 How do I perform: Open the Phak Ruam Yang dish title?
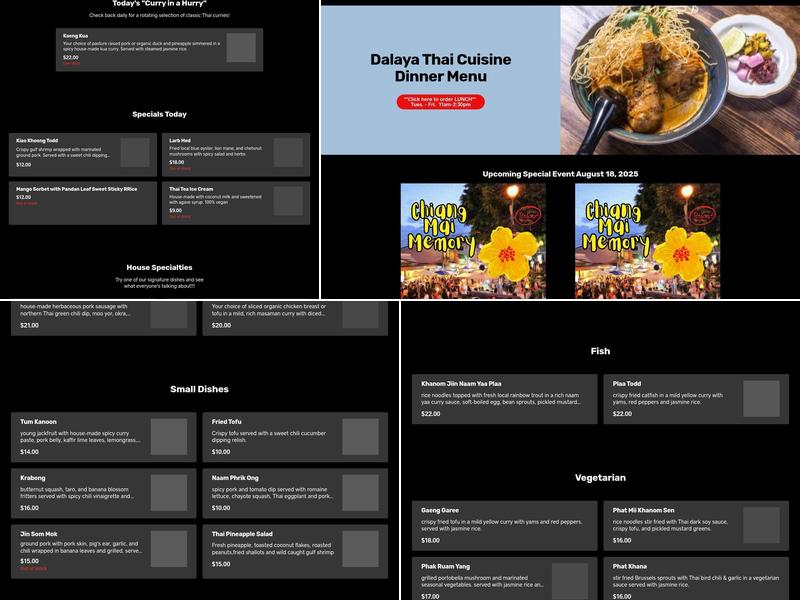(x=445, y=566)
